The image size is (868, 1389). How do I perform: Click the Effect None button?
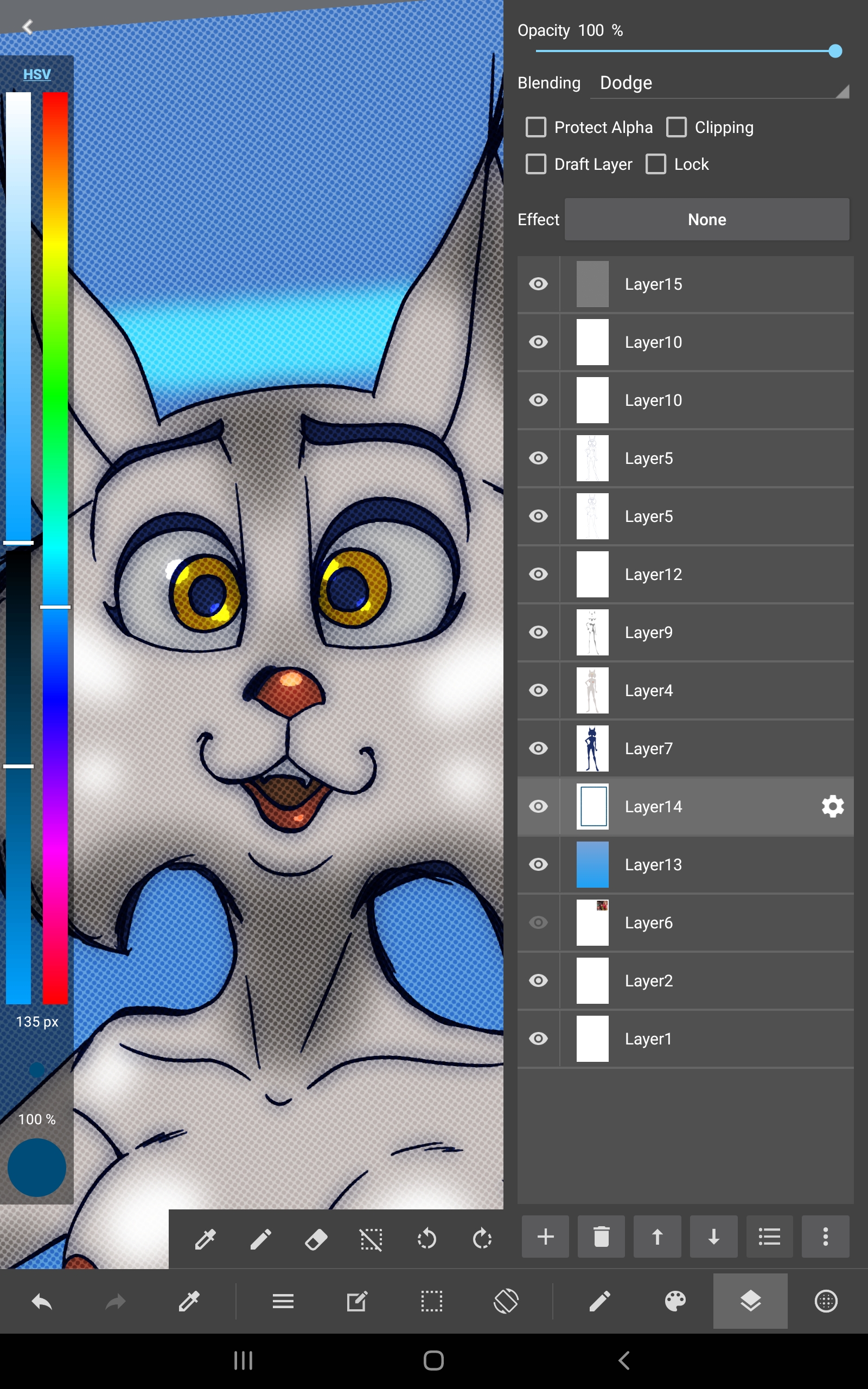706,219
